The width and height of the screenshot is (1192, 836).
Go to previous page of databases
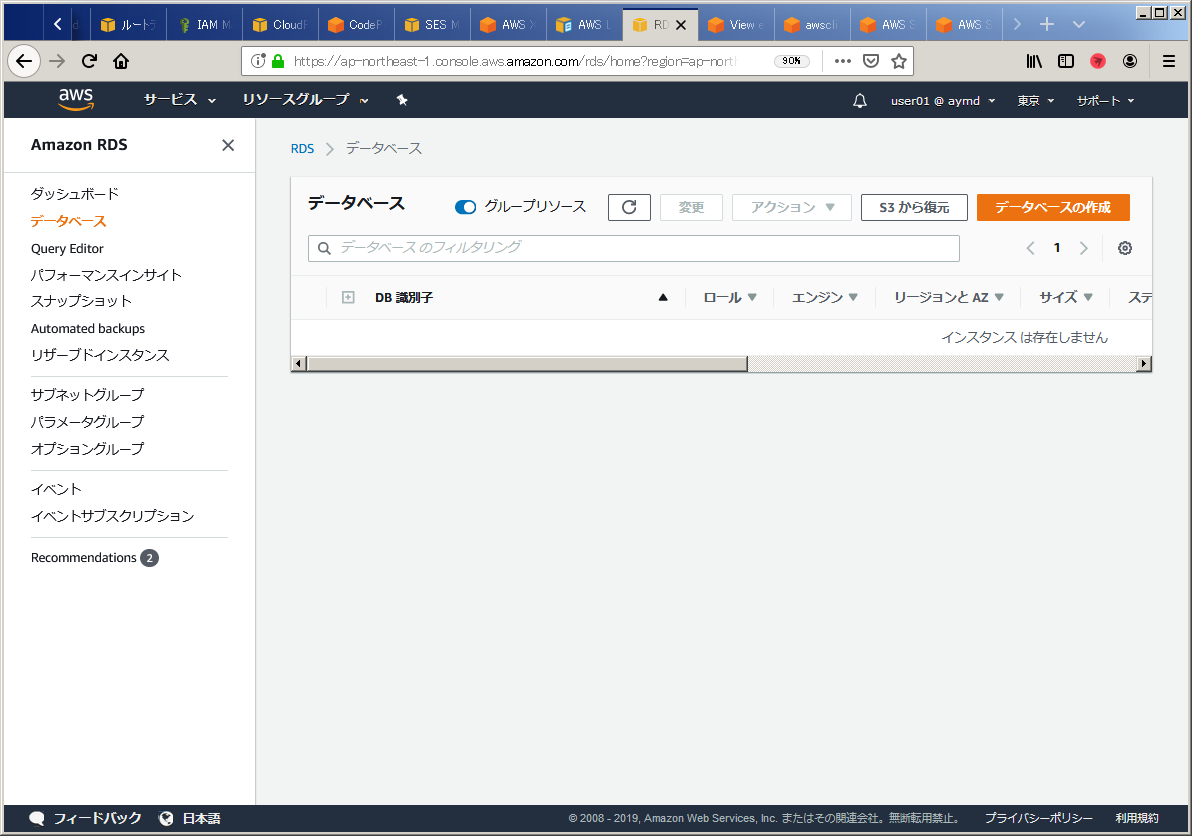[1030, 248]
